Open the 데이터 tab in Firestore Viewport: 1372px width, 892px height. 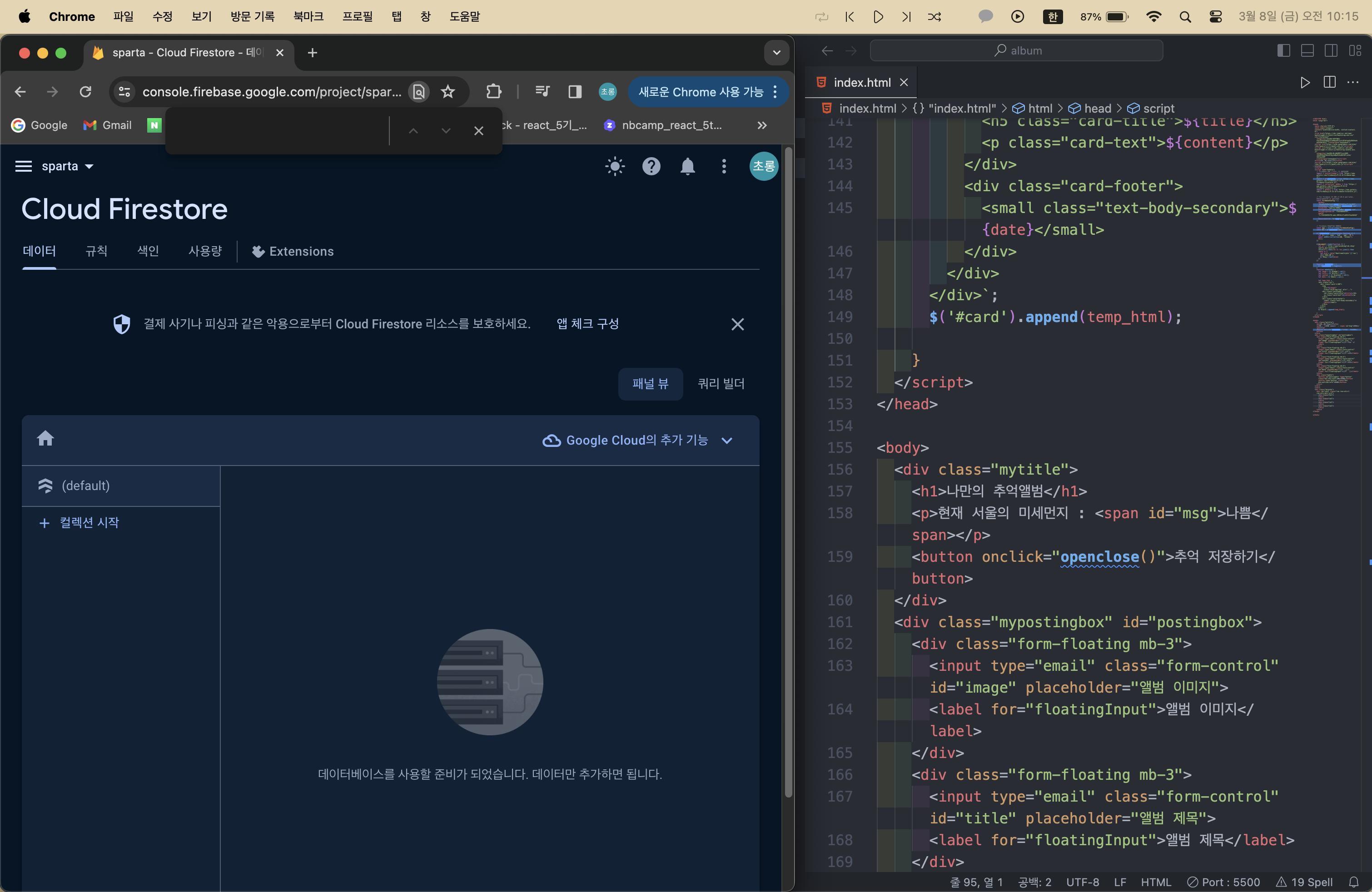pos(39,251)
